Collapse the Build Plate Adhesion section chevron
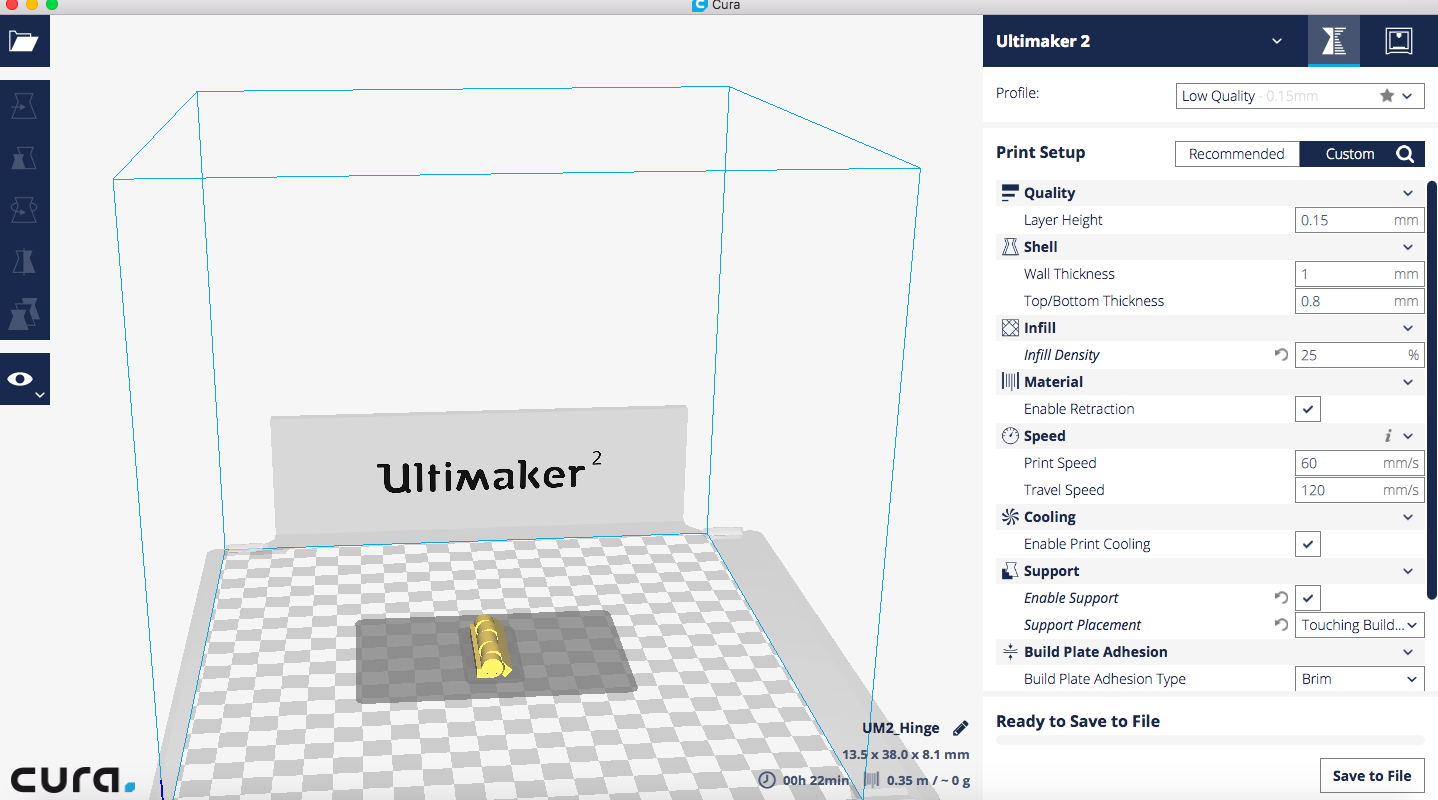Viewport: 1438px width, 800px height. click(x=1408, y=652)
